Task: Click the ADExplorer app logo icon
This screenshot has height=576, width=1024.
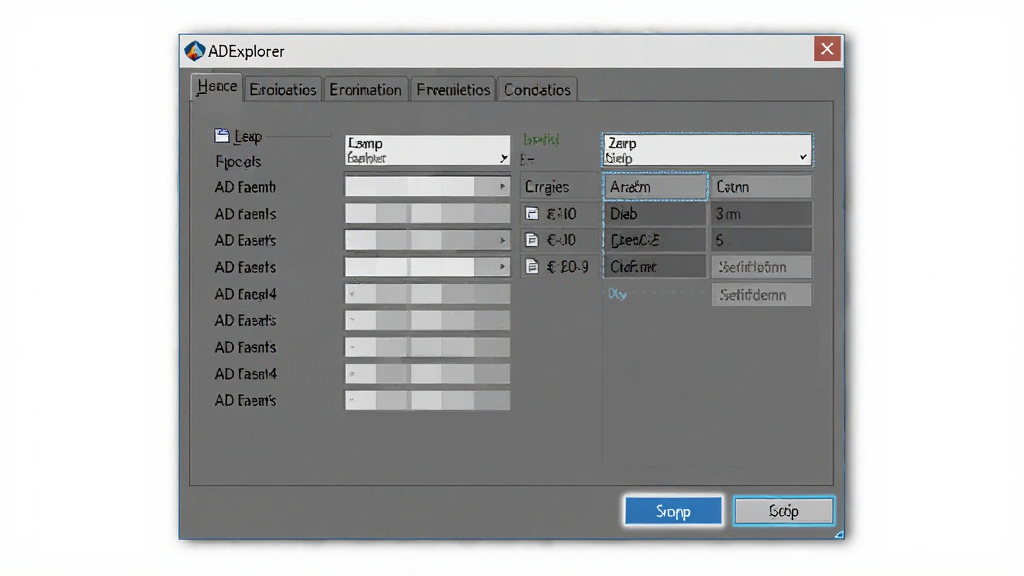Action: click(195, 51)
